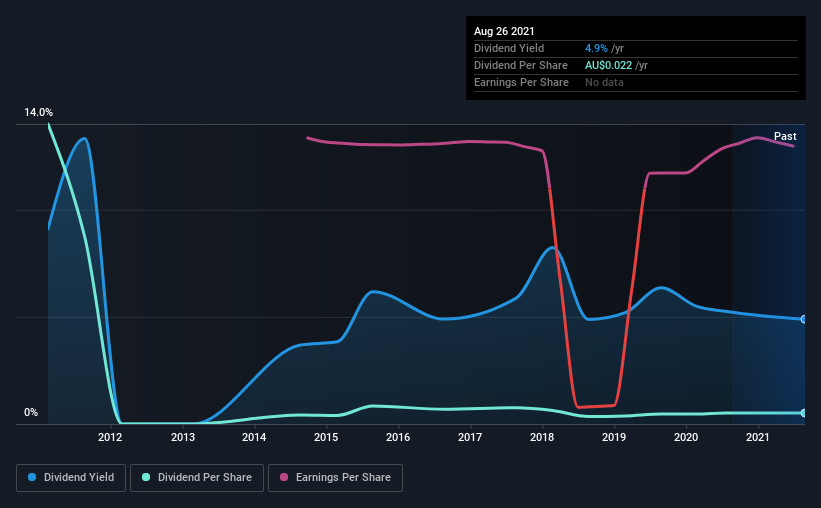Click the teal Dividend Per Share endpoint marker
The image size is (821, 508).
tap(804, 413)
